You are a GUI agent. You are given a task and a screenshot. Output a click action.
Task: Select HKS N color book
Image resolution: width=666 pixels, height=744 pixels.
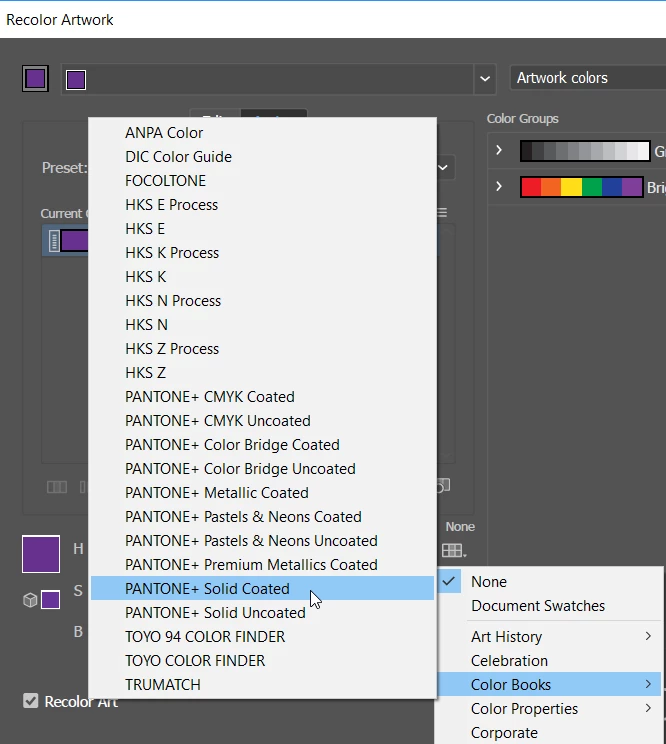pos(262,325)
